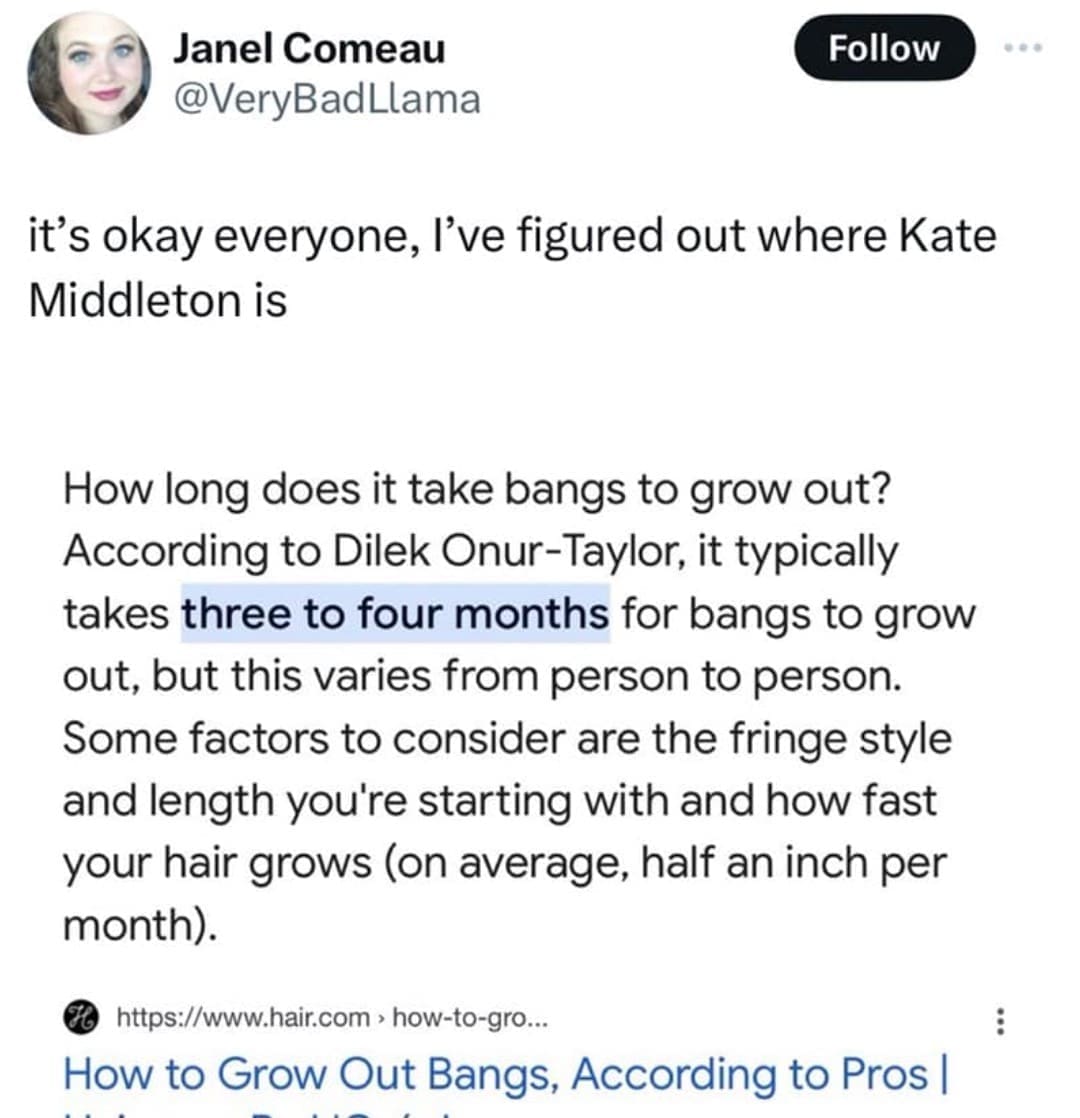Image resolution: width=1080 pixels, height=1118 pixels.
Task: Click the https://www.hair.com URL
Action: click(x=244, y=1019)
